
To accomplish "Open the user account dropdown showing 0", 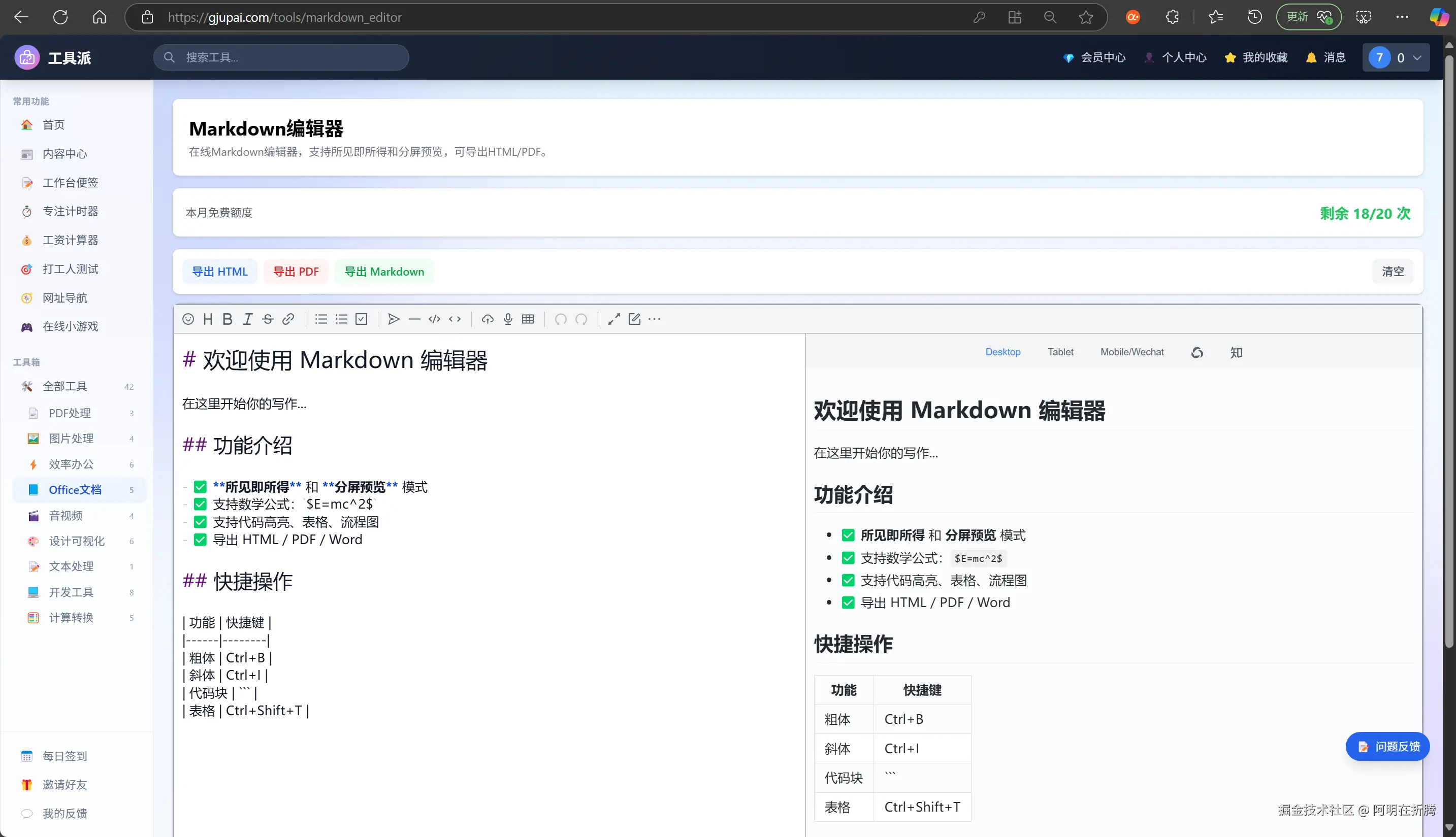I will click(x=1396, y=57).
